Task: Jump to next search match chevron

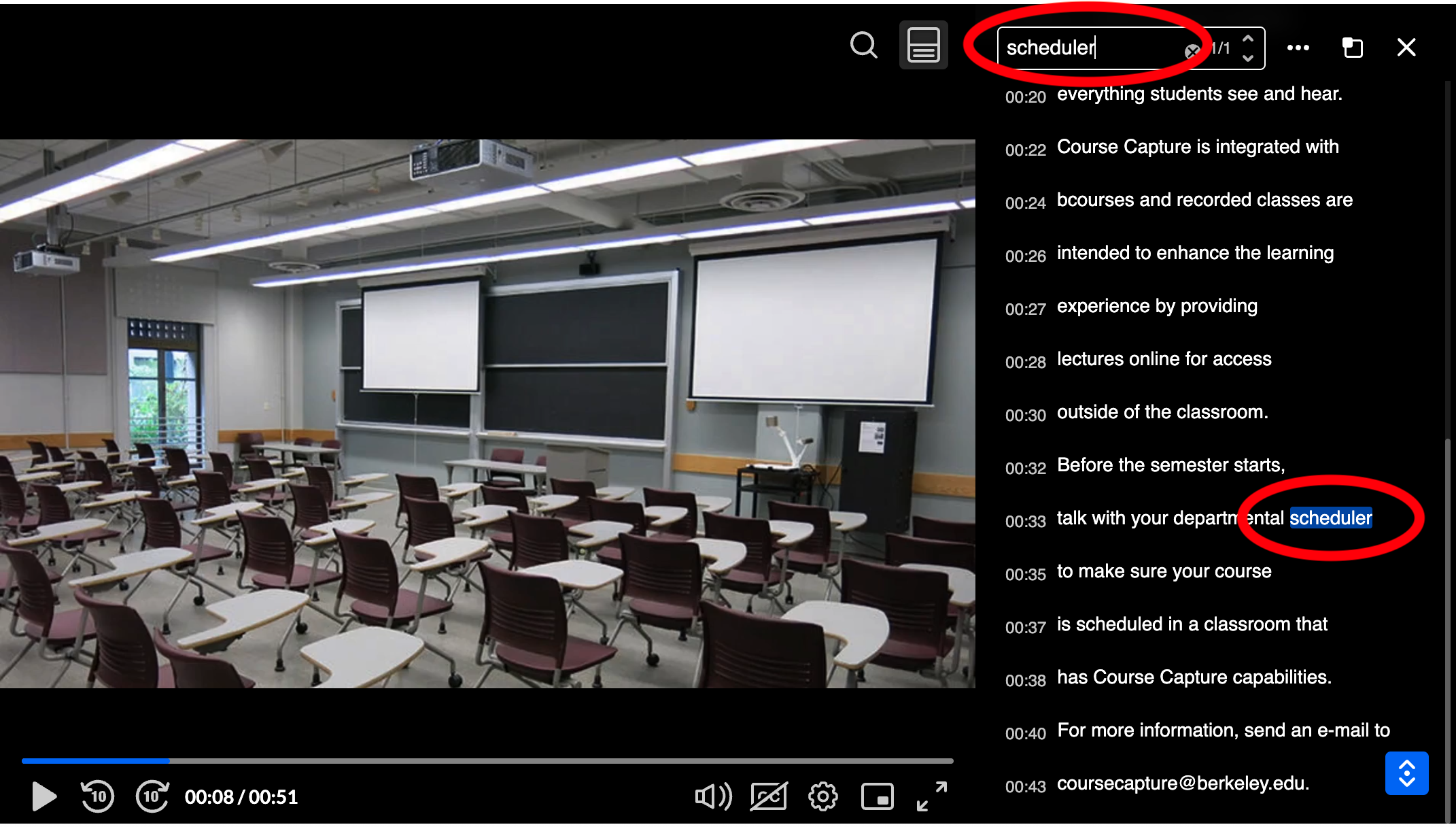Action: (x=1248, y=57)
